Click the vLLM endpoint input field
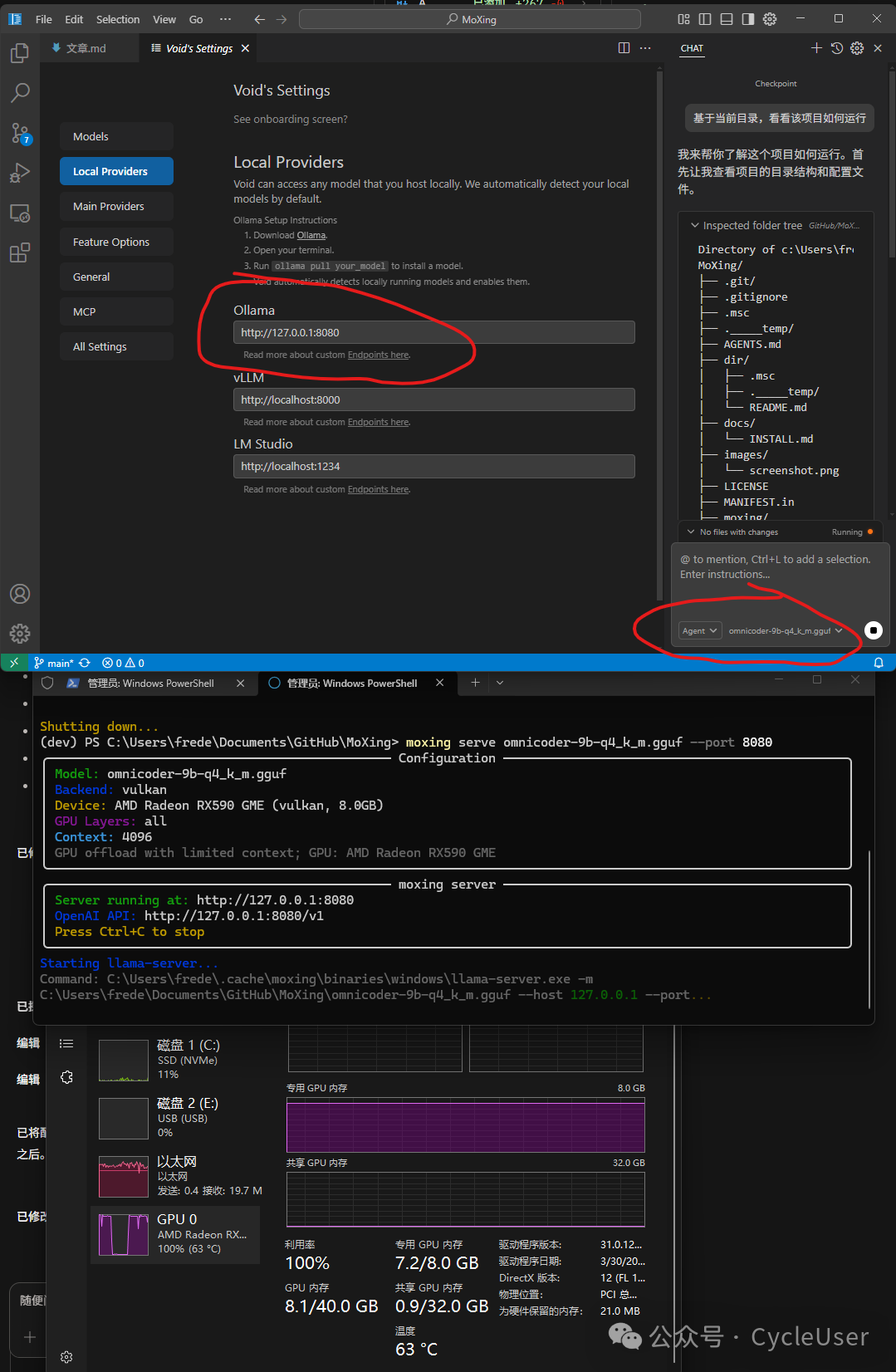This screenshot has height=1372, width=896. click(x=434, y=399)
